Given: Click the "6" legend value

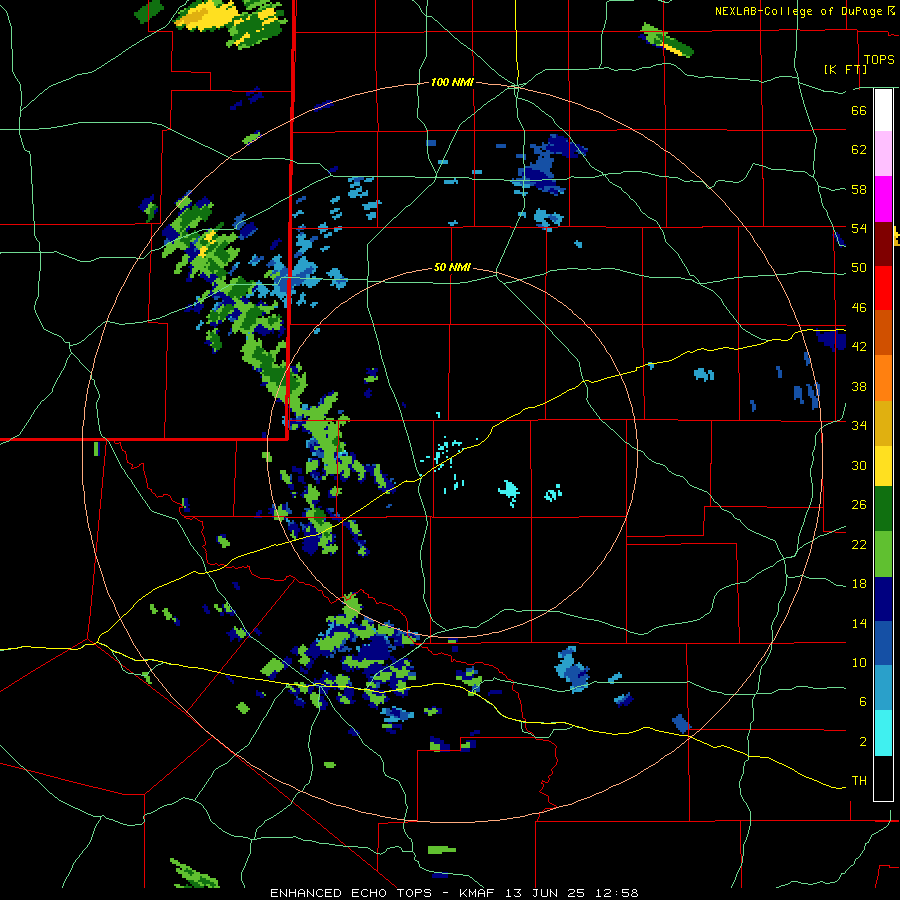Looking at the screenshot, I should 863,701.
